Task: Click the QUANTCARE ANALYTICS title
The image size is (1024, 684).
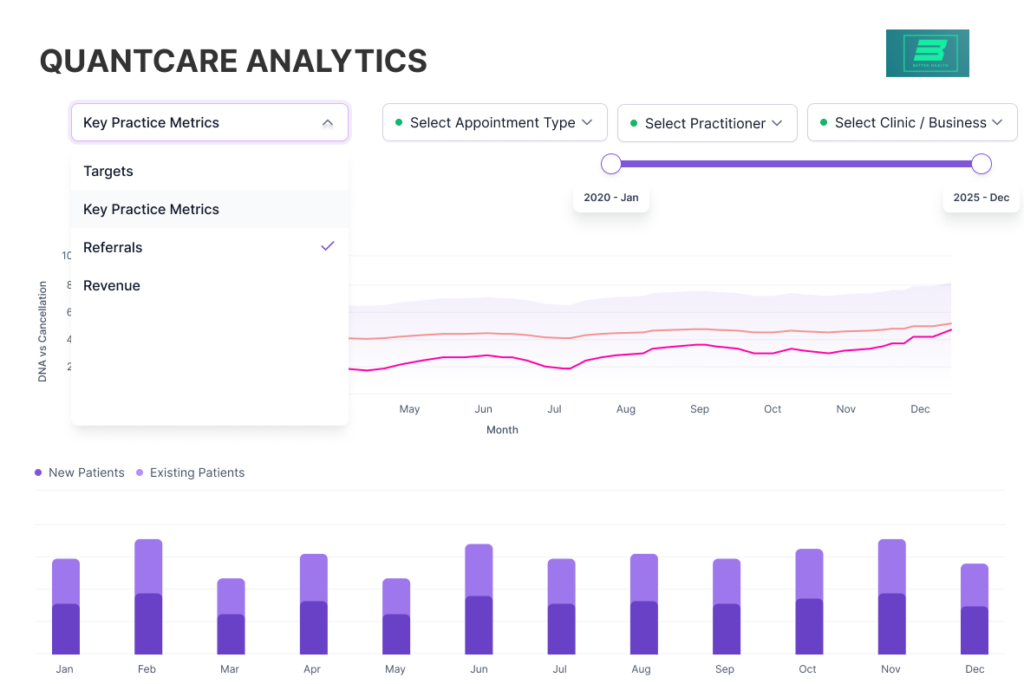Action: [233, 61]
